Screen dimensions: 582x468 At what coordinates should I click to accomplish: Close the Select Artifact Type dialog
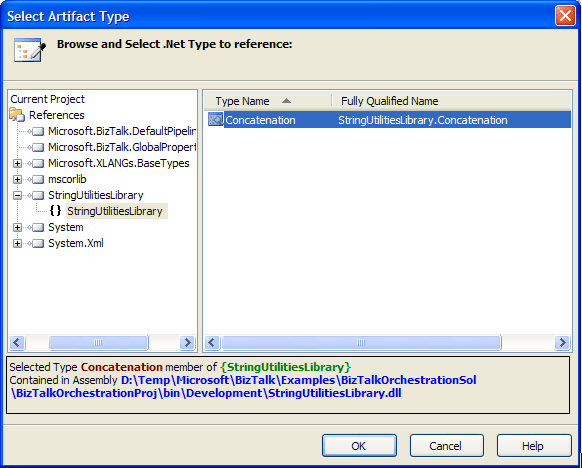pyautogui.click(x=565, y=16)
